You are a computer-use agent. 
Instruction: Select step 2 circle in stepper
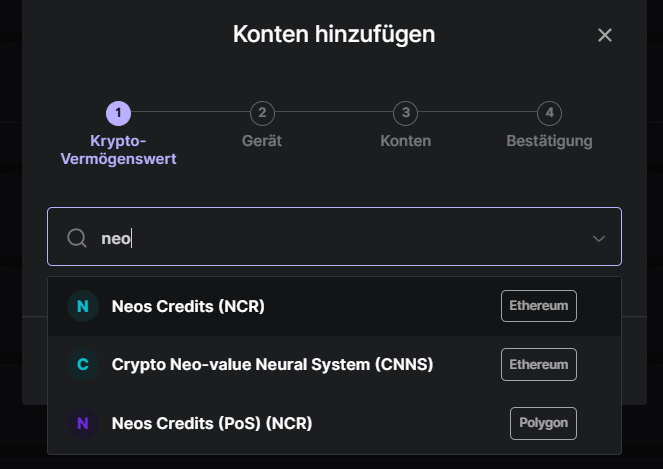click(262, 113)
